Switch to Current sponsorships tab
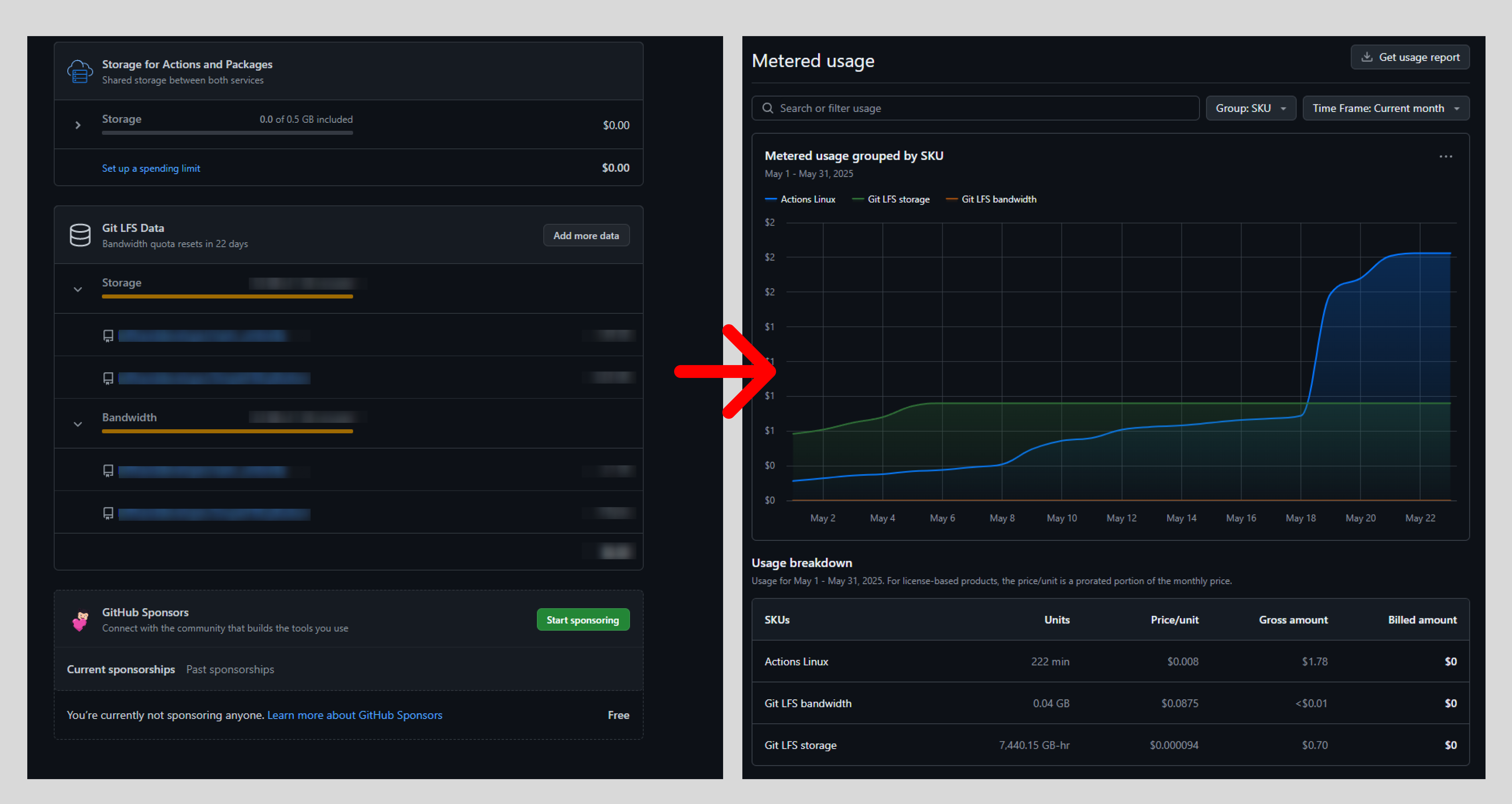The height and width of the screenshot is (804, 1512). (x=121, y=670)
